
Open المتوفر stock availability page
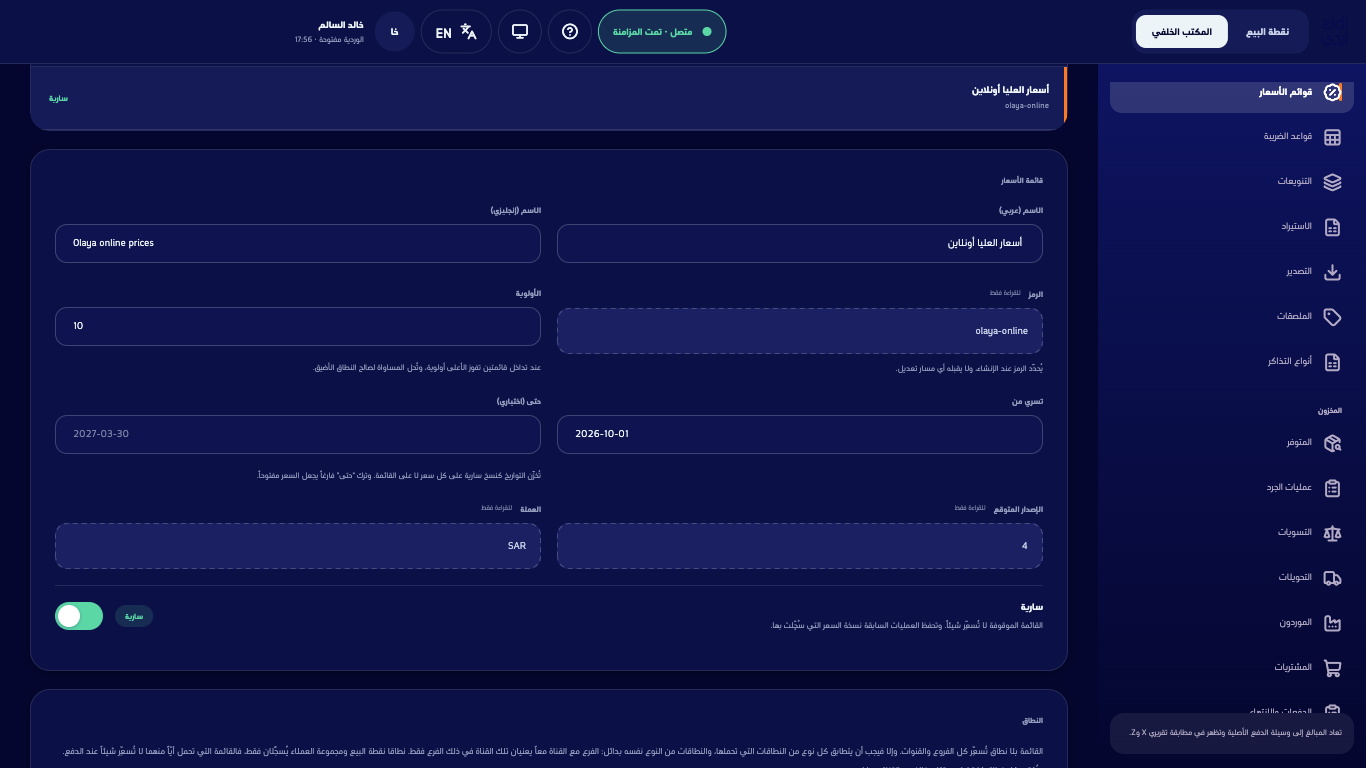pyautogui.click(x=1231, y=443)
